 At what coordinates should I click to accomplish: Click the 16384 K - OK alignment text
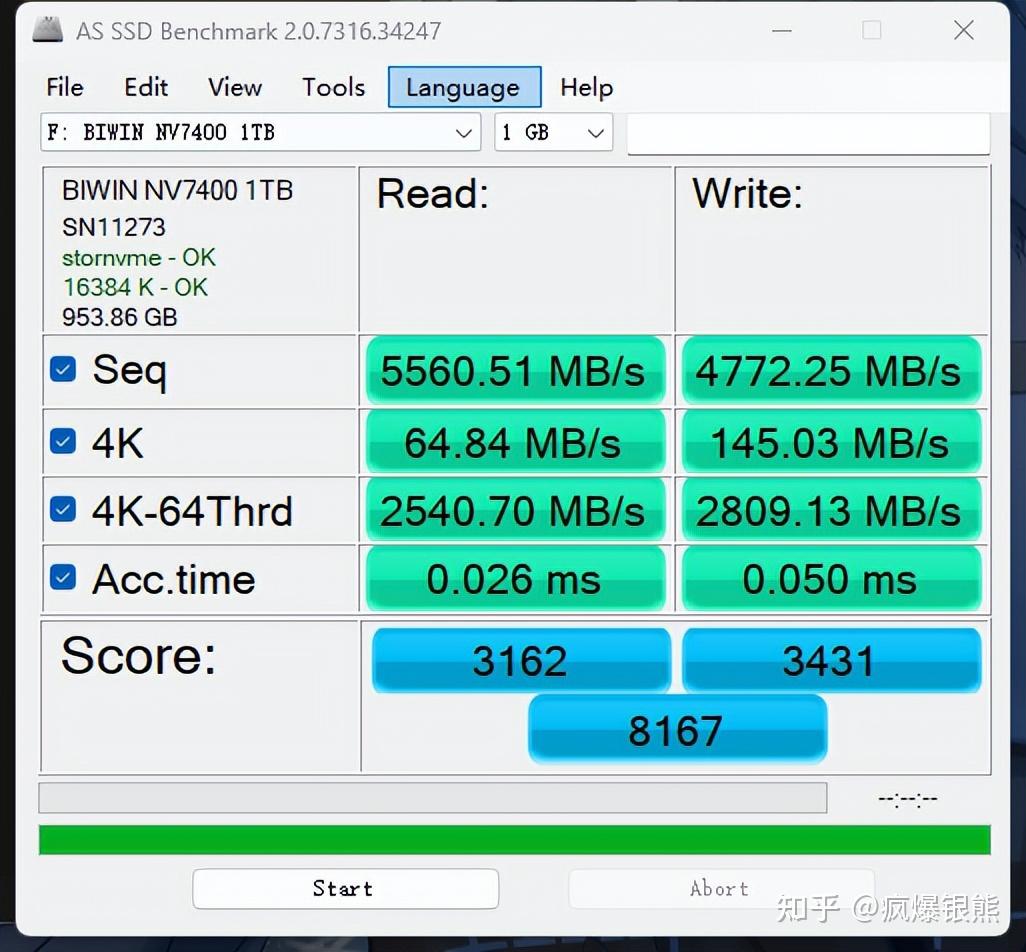135,287
